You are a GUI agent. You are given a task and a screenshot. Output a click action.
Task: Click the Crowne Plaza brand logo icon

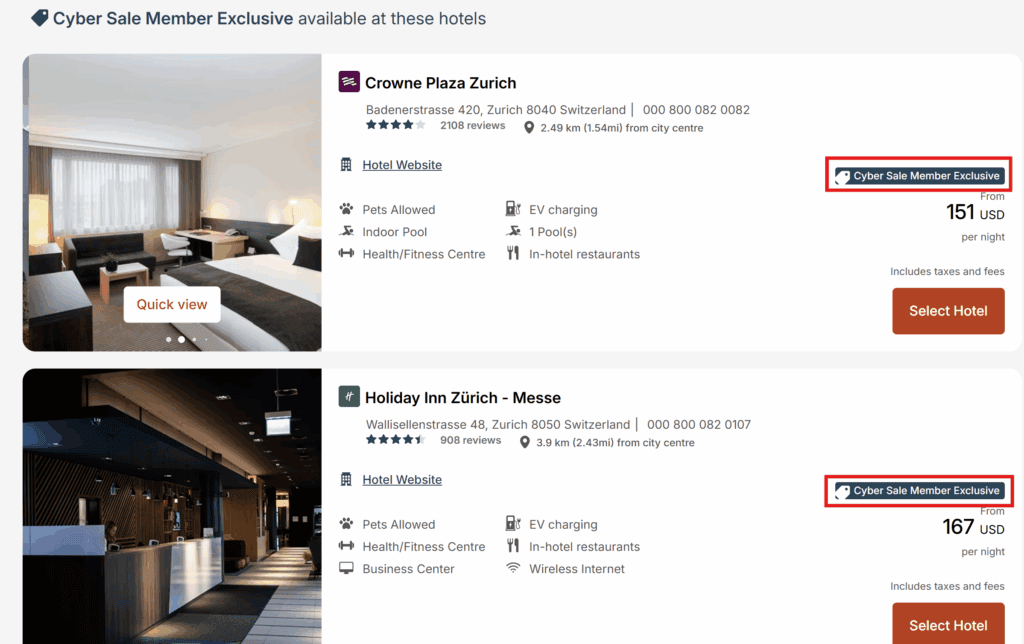click(x=349, y=81)
